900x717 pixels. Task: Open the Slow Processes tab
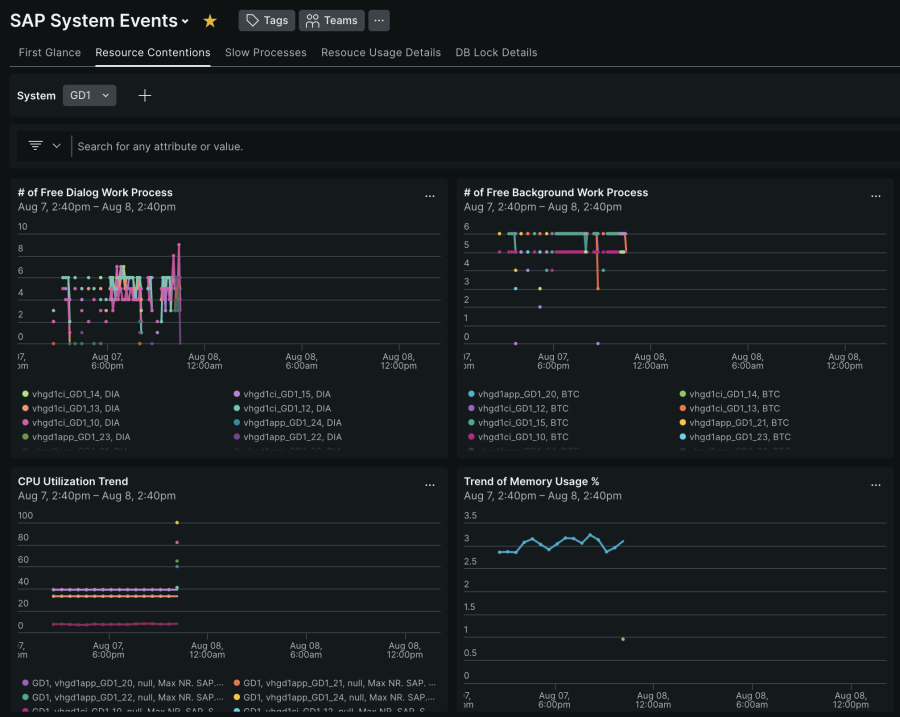tap(266, 52)
